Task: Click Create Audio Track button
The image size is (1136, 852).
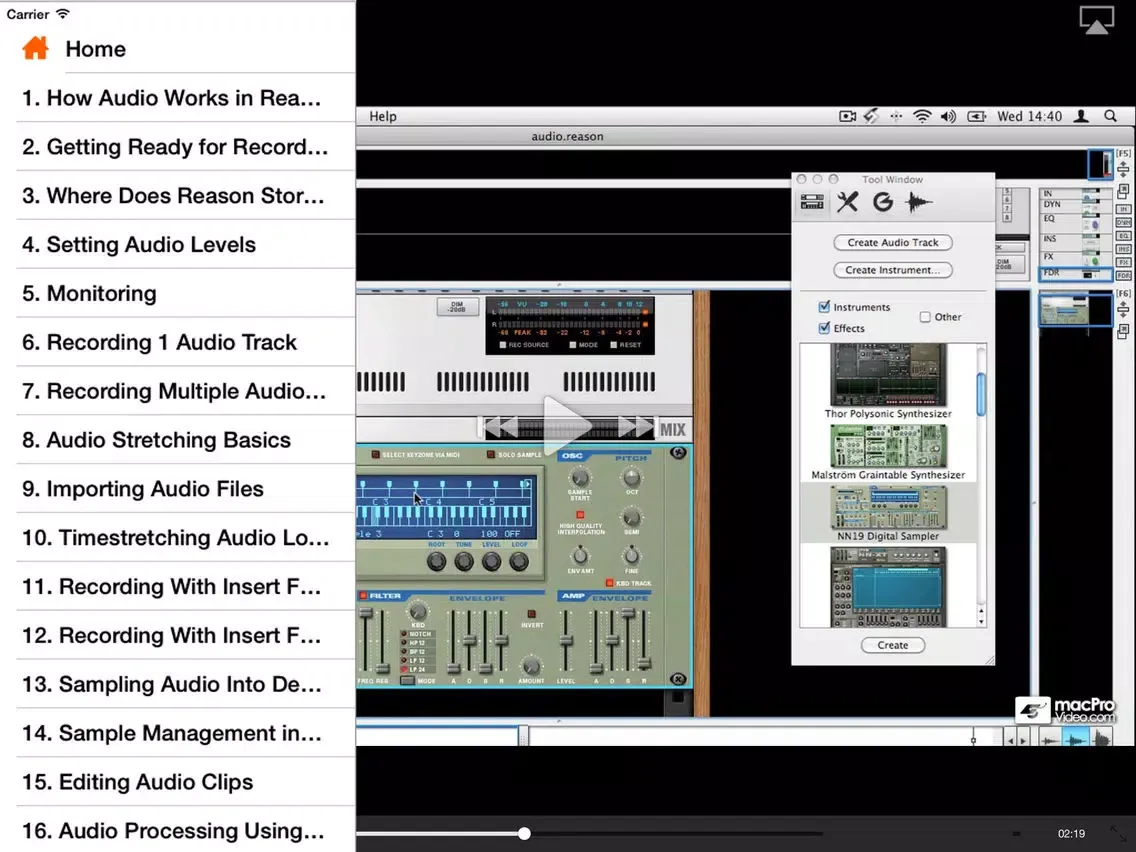Action: coord(893,243)
